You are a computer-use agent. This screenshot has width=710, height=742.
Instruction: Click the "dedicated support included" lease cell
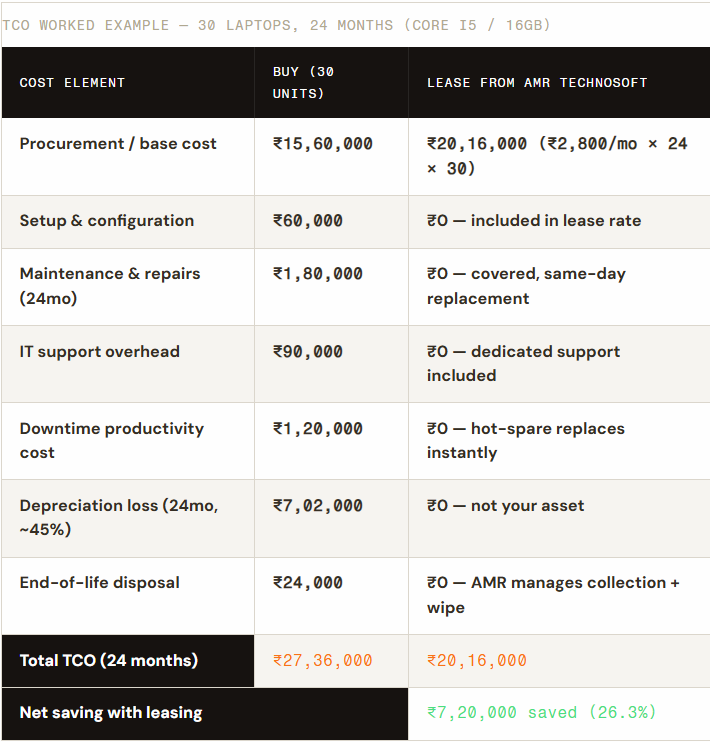click(x=523, y=363)
